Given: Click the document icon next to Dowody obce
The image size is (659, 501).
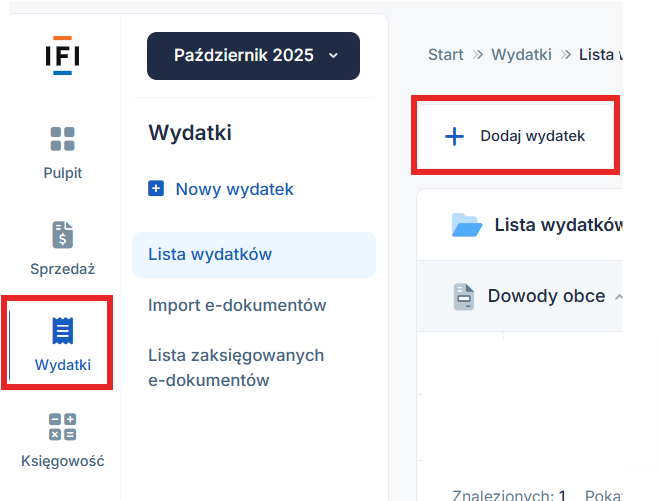Looking at the screenshot, I should click(x=463, y=297).
